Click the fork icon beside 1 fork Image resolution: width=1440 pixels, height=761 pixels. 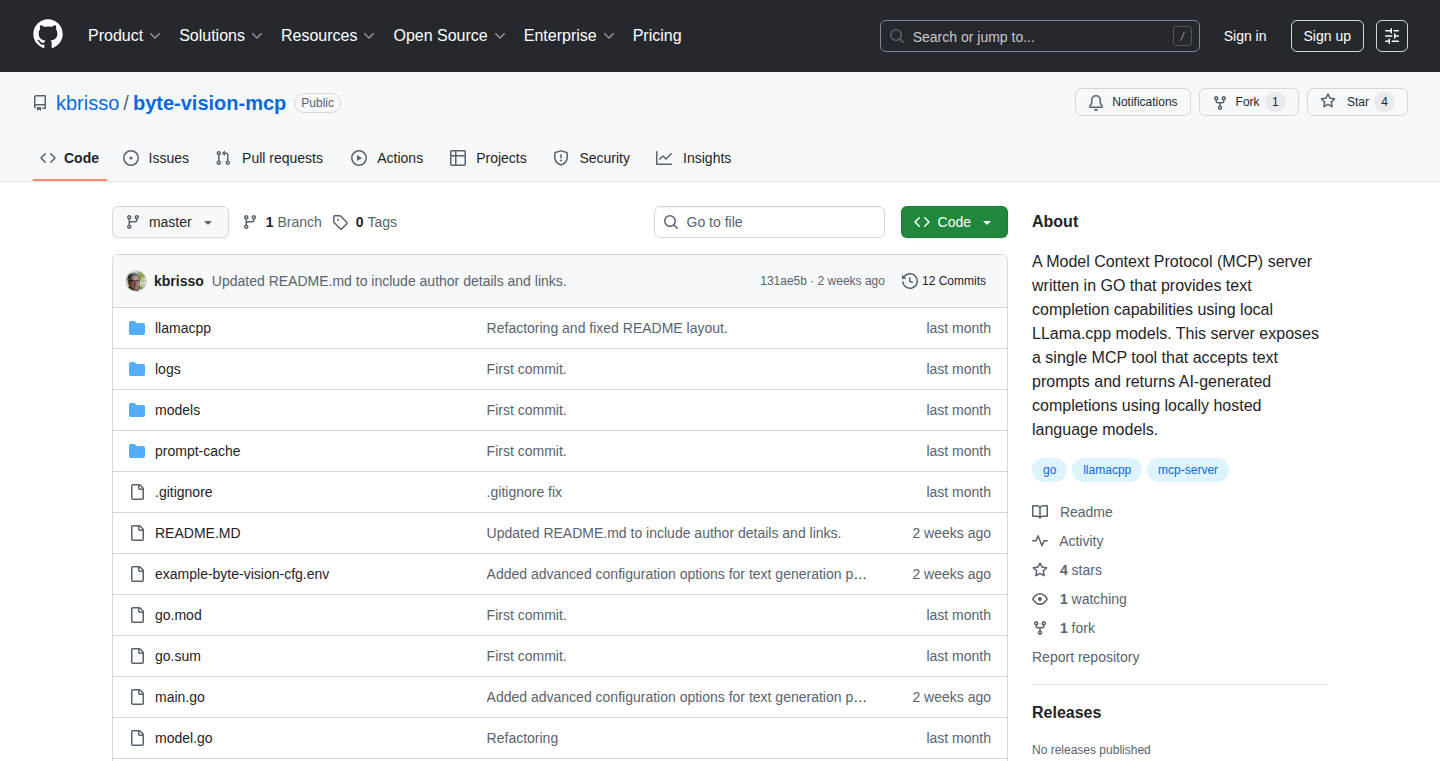point(1040,628)
